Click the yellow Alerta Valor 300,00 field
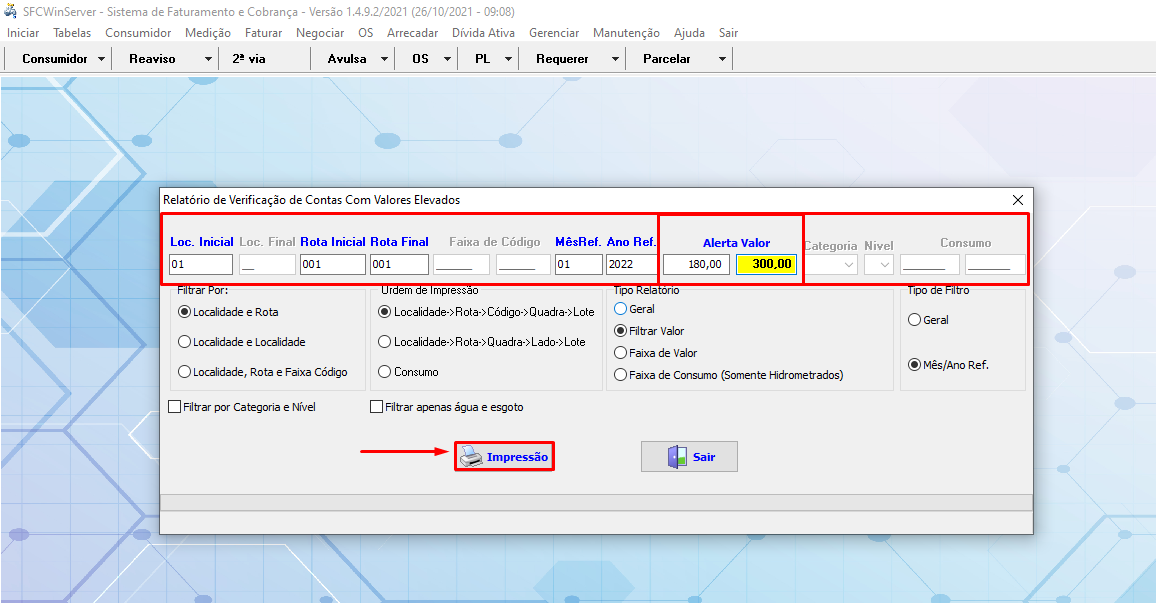The image size is (1156, 603). [x=767, y=264]
